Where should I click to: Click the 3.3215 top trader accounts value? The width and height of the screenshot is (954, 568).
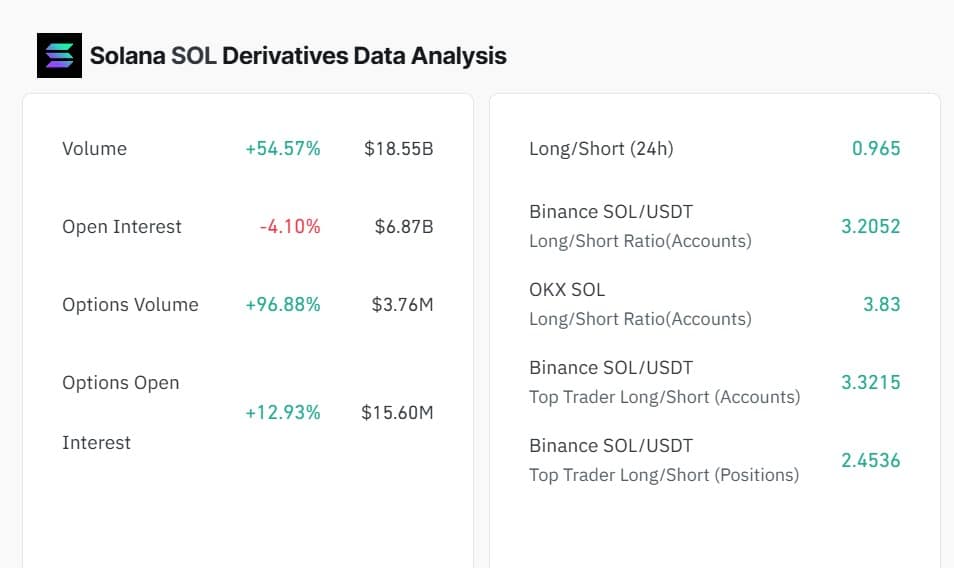[870, 383]
